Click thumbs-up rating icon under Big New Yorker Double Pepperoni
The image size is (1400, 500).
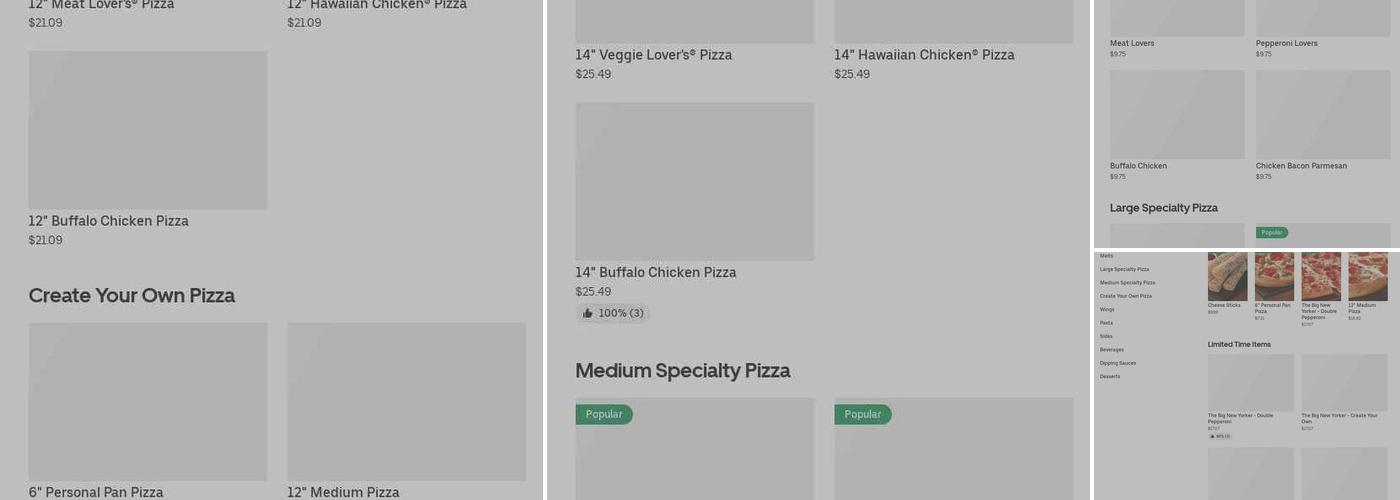(1212, 436)
